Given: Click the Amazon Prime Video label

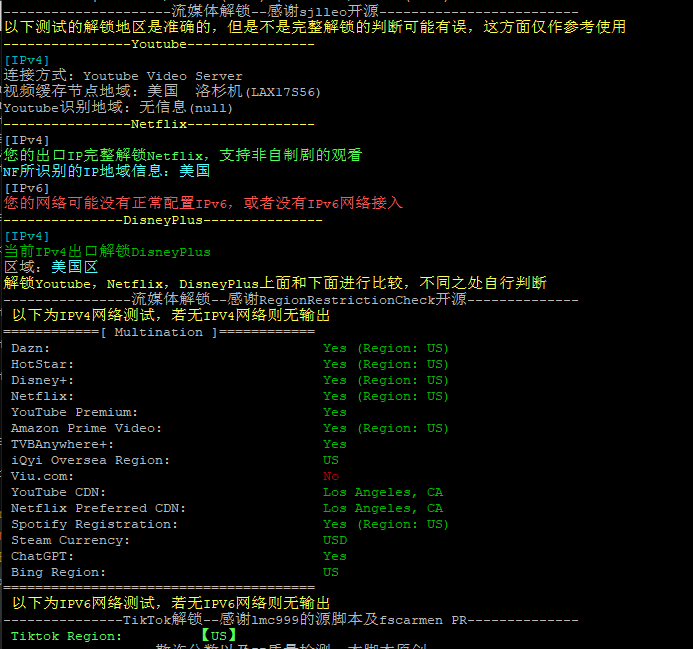Looking at the screenshot, I should tap(86, 428).
